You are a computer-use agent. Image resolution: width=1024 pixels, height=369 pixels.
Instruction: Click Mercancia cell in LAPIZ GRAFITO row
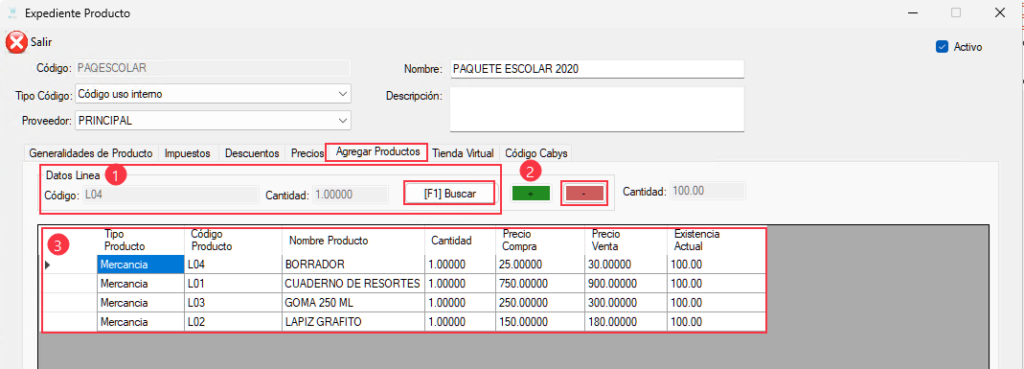click(140, 321)
